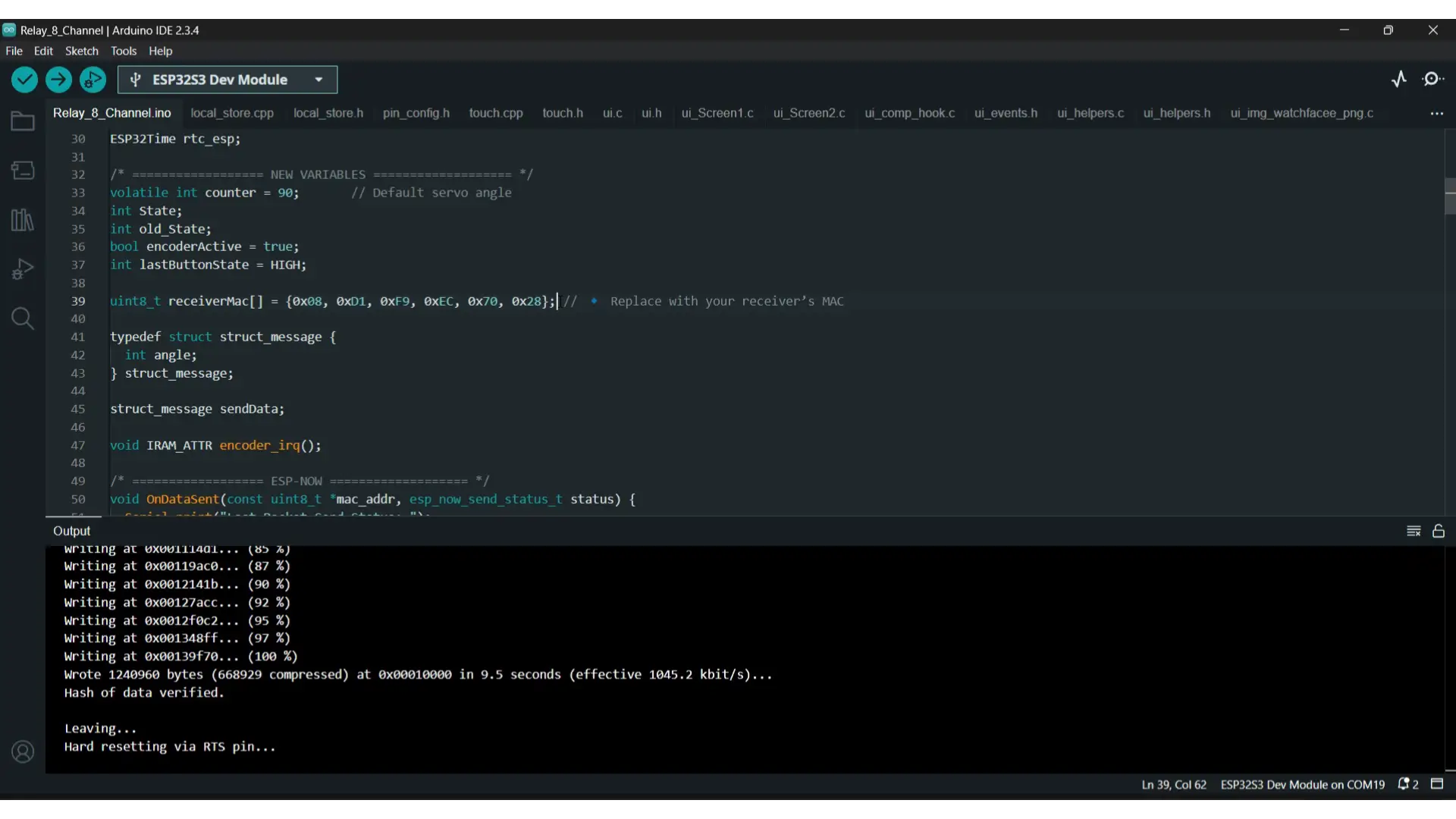The image size is (1456, 819).
Task: Open the Sketch menu
Action: [81, 51]
